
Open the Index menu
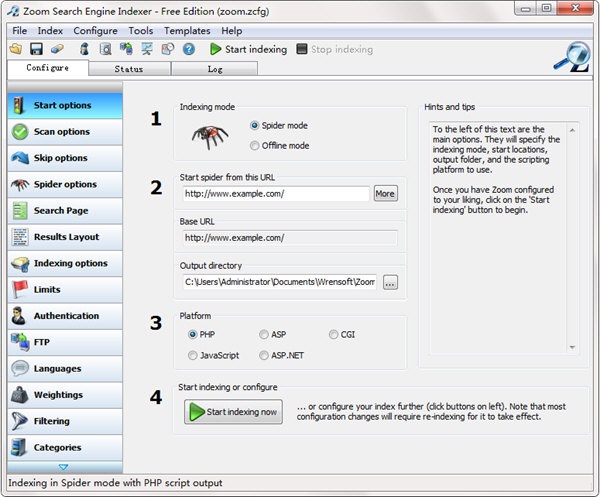(x=50, y=31)
